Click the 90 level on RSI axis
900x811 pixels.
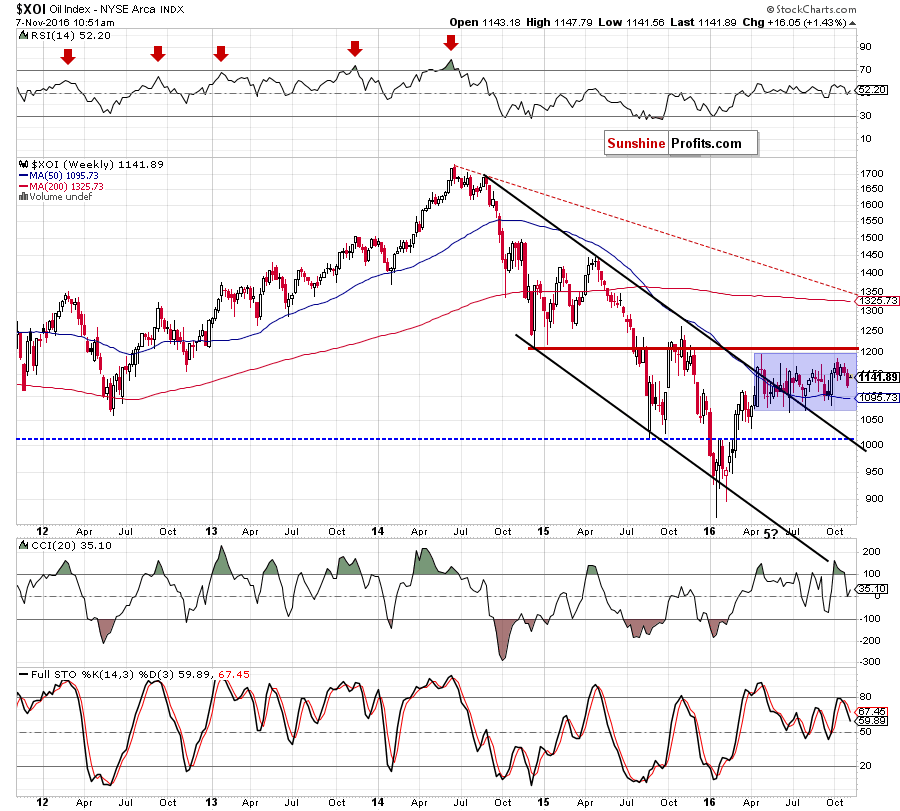pos(865,47)
